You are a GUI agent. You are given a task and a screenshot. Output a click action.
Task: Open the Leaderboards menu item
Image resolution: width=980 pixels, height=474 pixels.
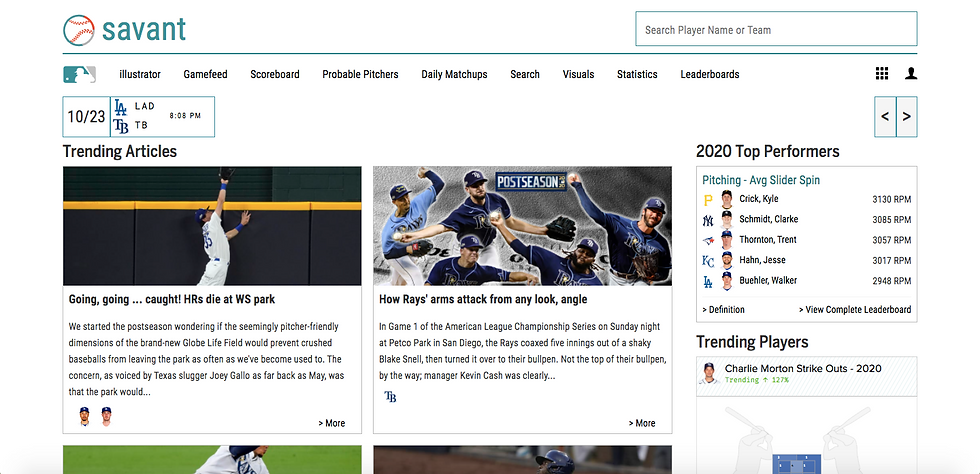coord(710,74)
